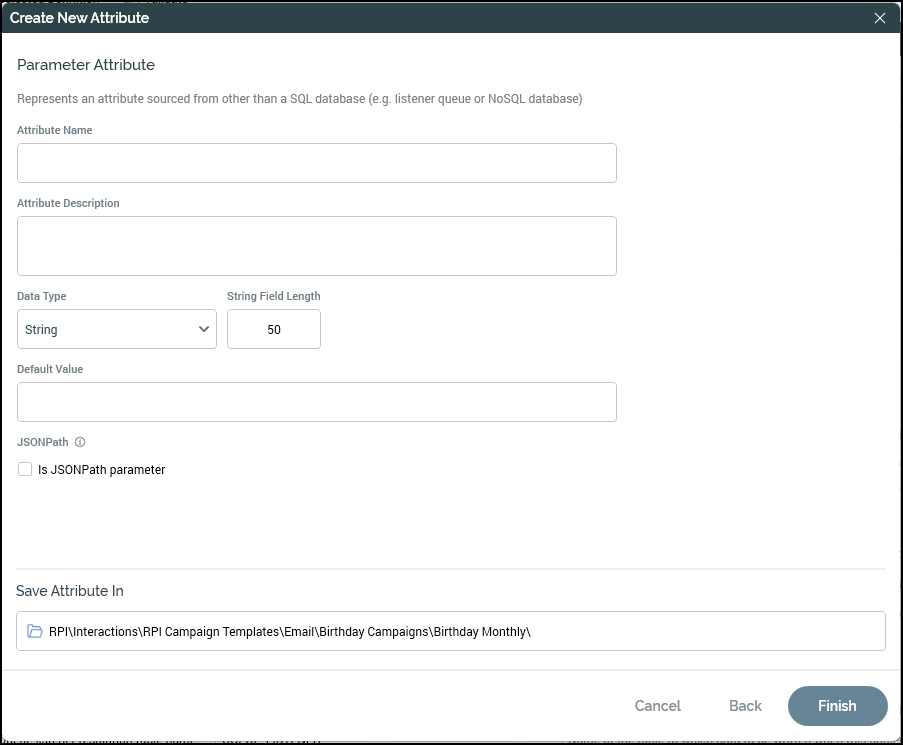Image resolution: width=903 pixels, height=745 pixels.
Task: Click into the Default Value field
Action: click(316, 402)
